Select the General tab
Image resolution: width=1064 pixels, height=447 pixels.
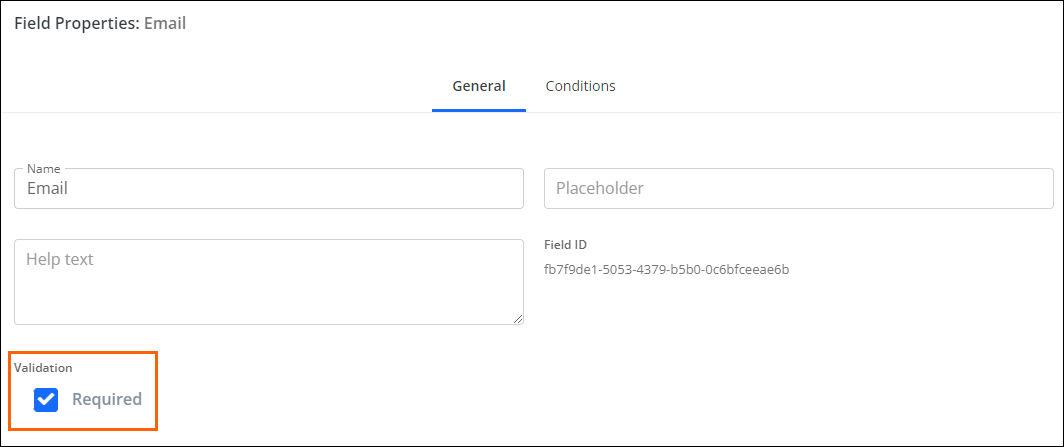point(479,86)
